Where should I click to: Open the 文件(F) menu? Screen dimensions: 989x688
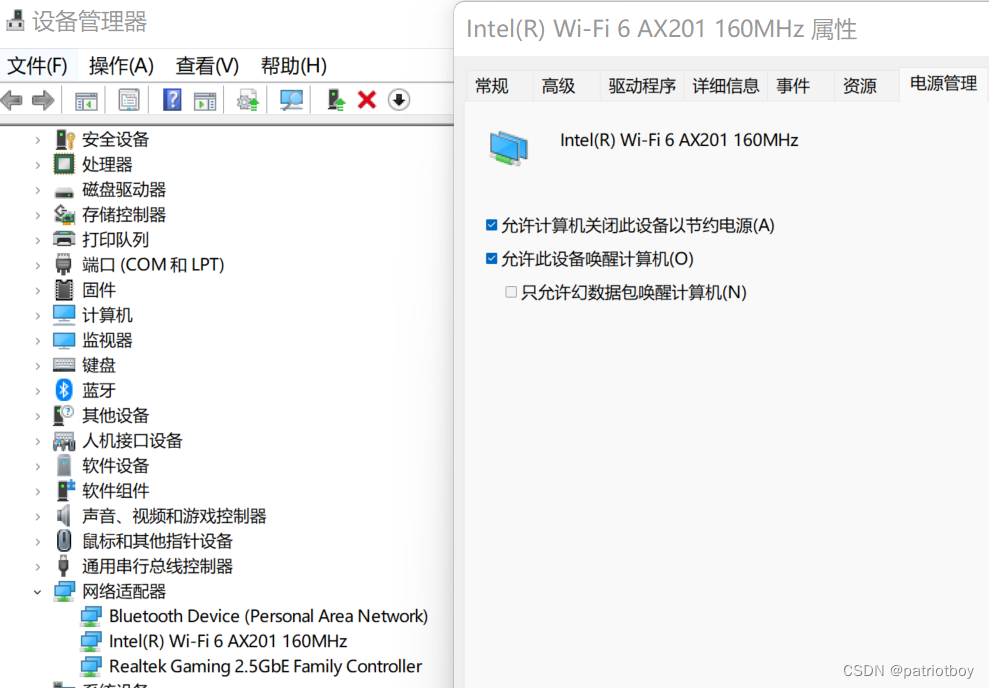(x=37, y=66)
